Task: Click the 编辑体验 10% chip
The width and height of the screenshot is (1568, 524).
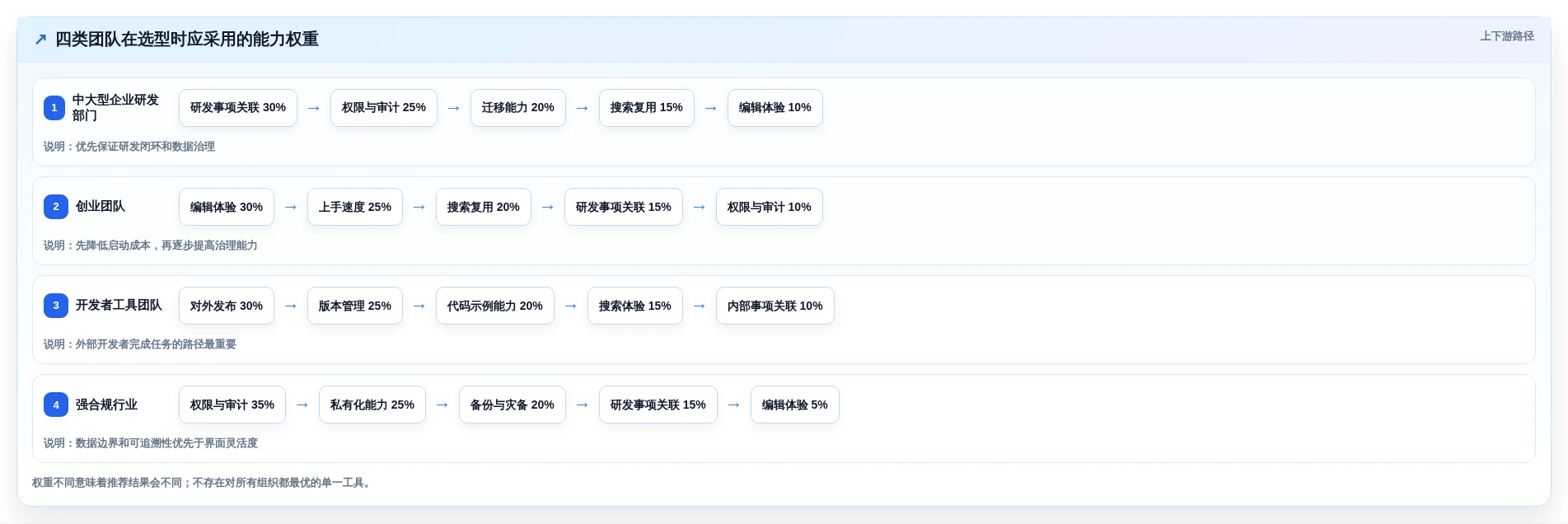Action: click(775, 108)
